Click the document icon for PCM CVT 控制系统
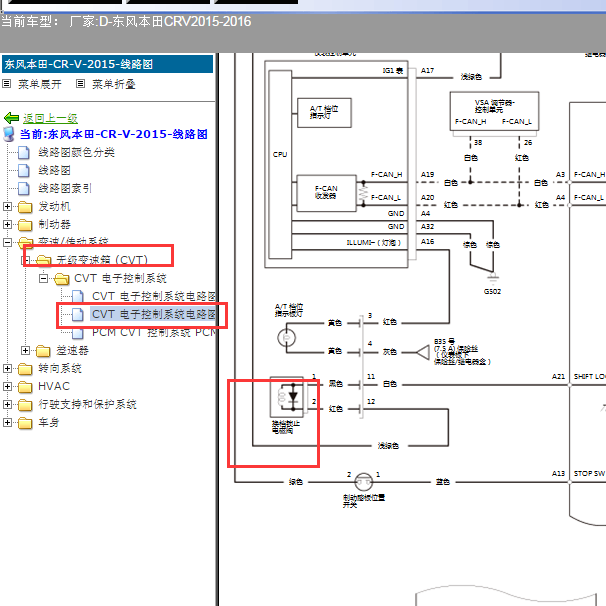The height and width of the screenshot is (606, 606). tap(78, 332)
